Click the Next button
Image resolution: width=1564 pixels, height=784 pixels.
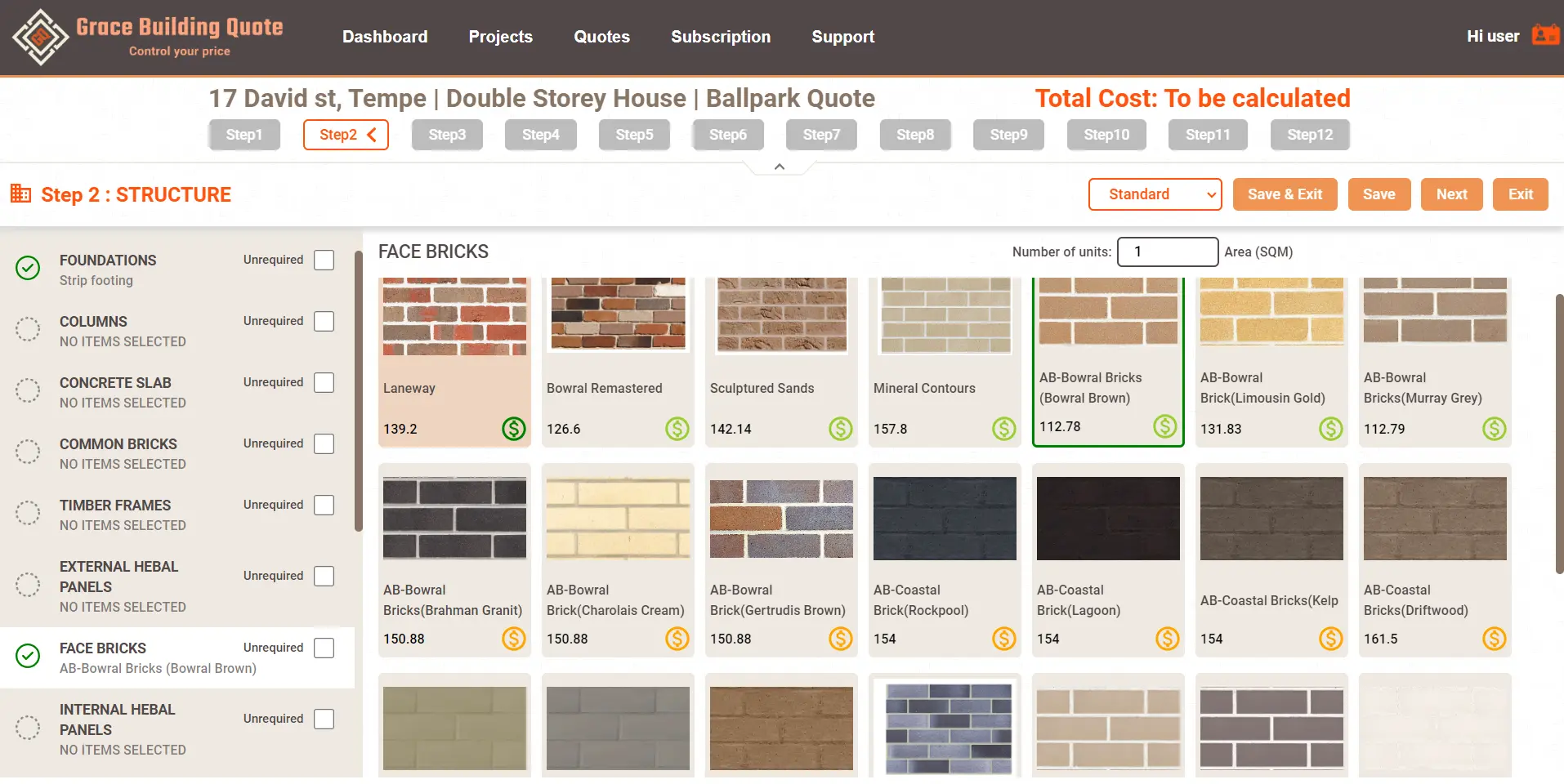tap(1451, 194)
